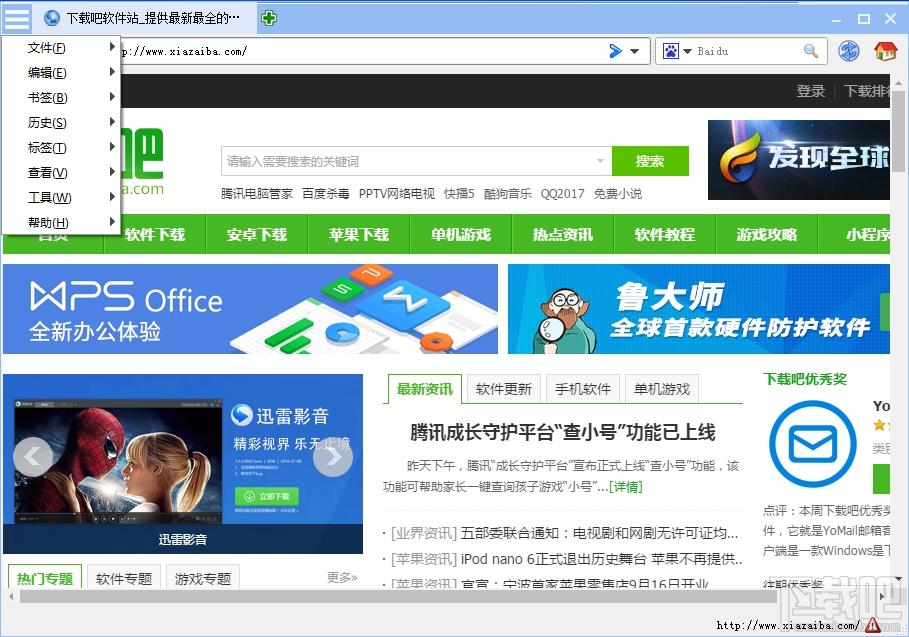
Task: Expand the 编辑(E) submenu arrow
Action: [112, 71]
